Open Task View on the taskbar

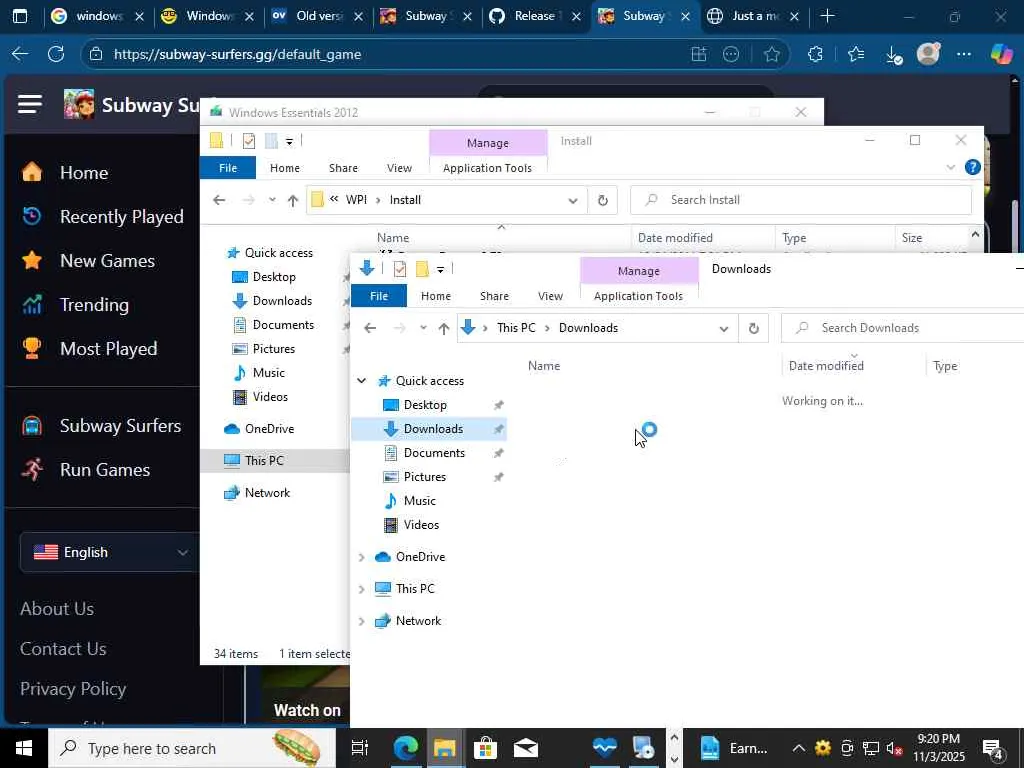point(360,748)
